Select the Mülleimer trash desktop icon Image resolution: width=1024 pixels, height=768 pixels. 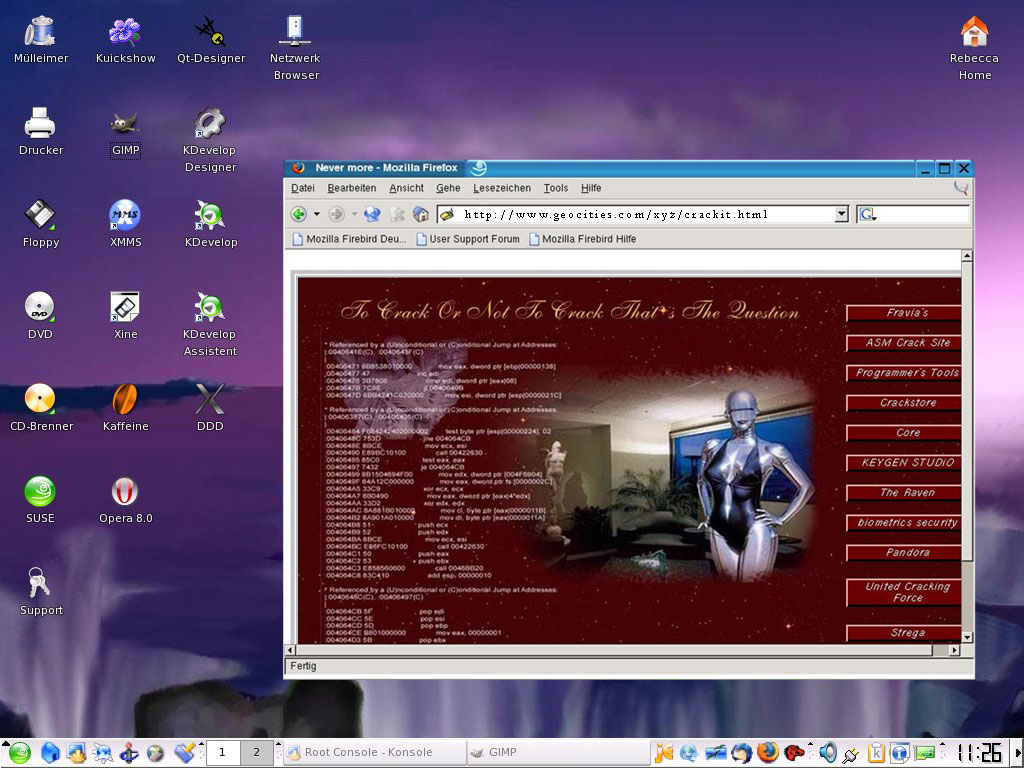[40, 39]
